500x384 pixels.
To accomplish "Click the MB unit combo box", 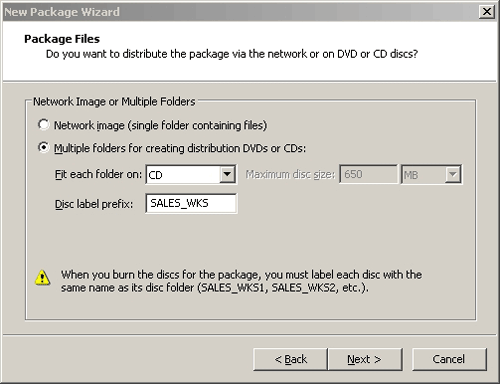I will click(x=431, y=174).
